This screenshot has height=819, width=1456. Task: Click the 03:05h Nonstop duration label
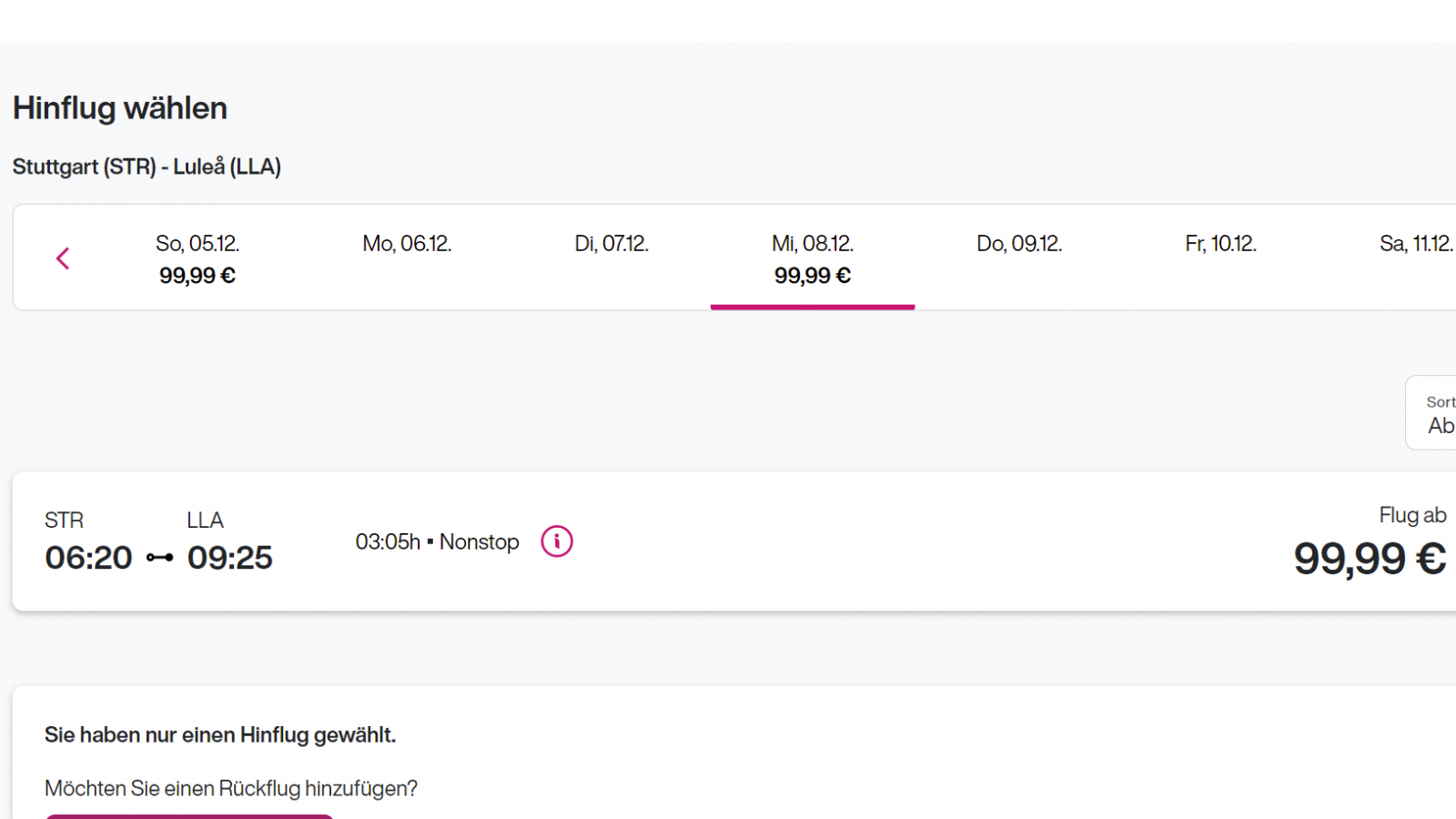437,542
